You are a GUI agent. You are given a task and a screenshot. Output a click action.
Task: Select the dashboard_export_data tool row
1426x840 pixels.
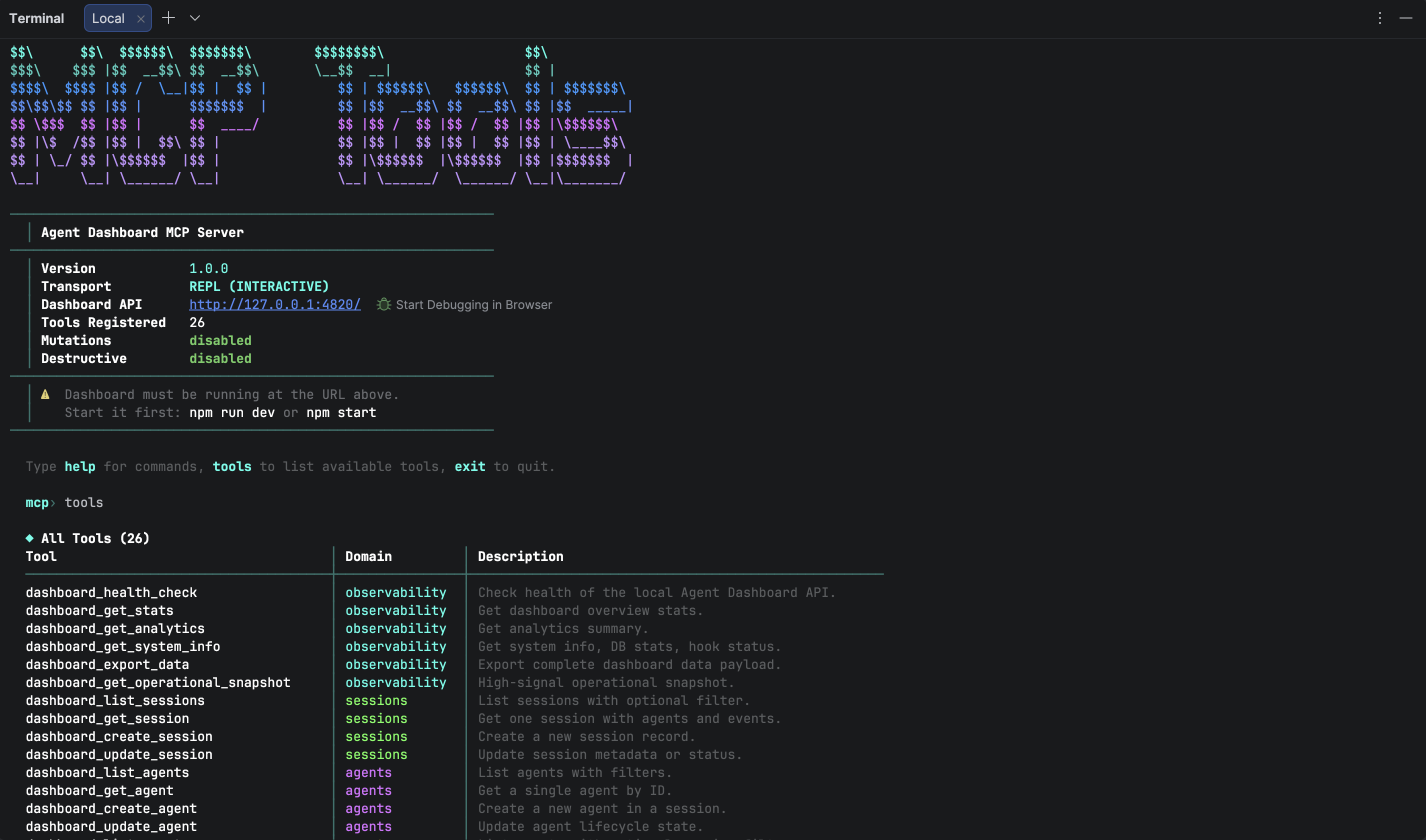coord(107,664)
